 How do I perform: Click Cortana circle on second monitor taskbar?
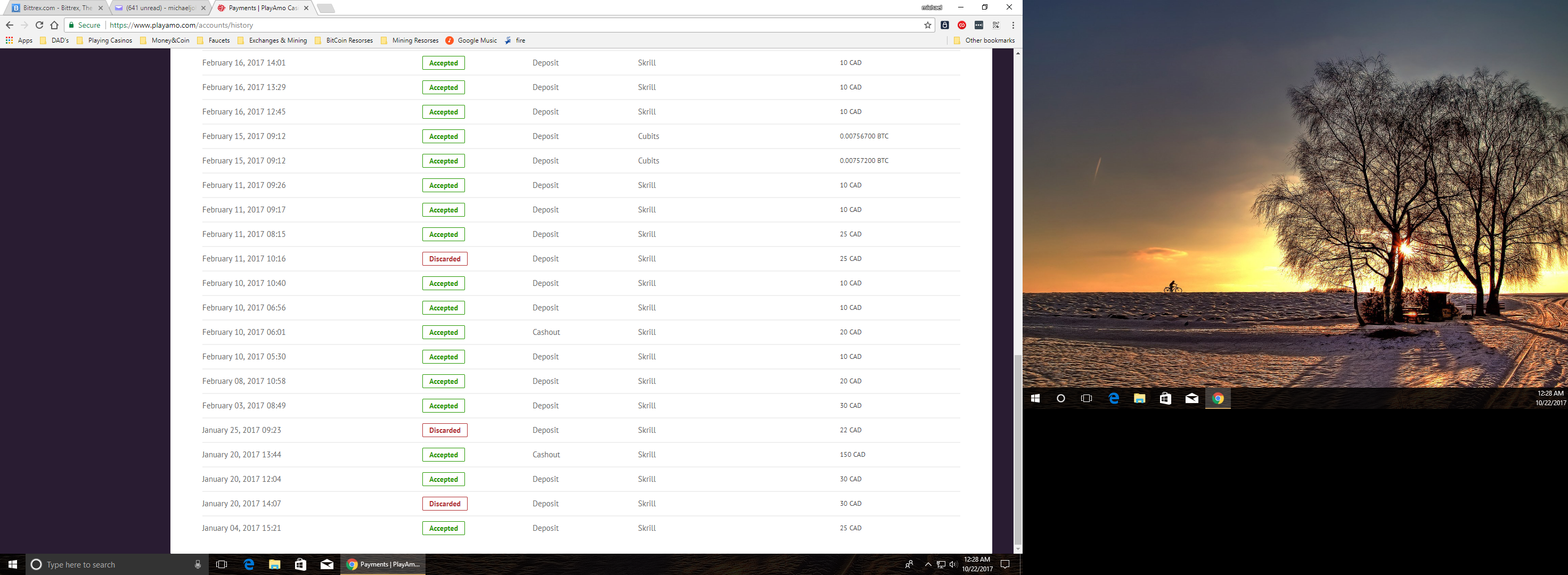(1061, 399)
